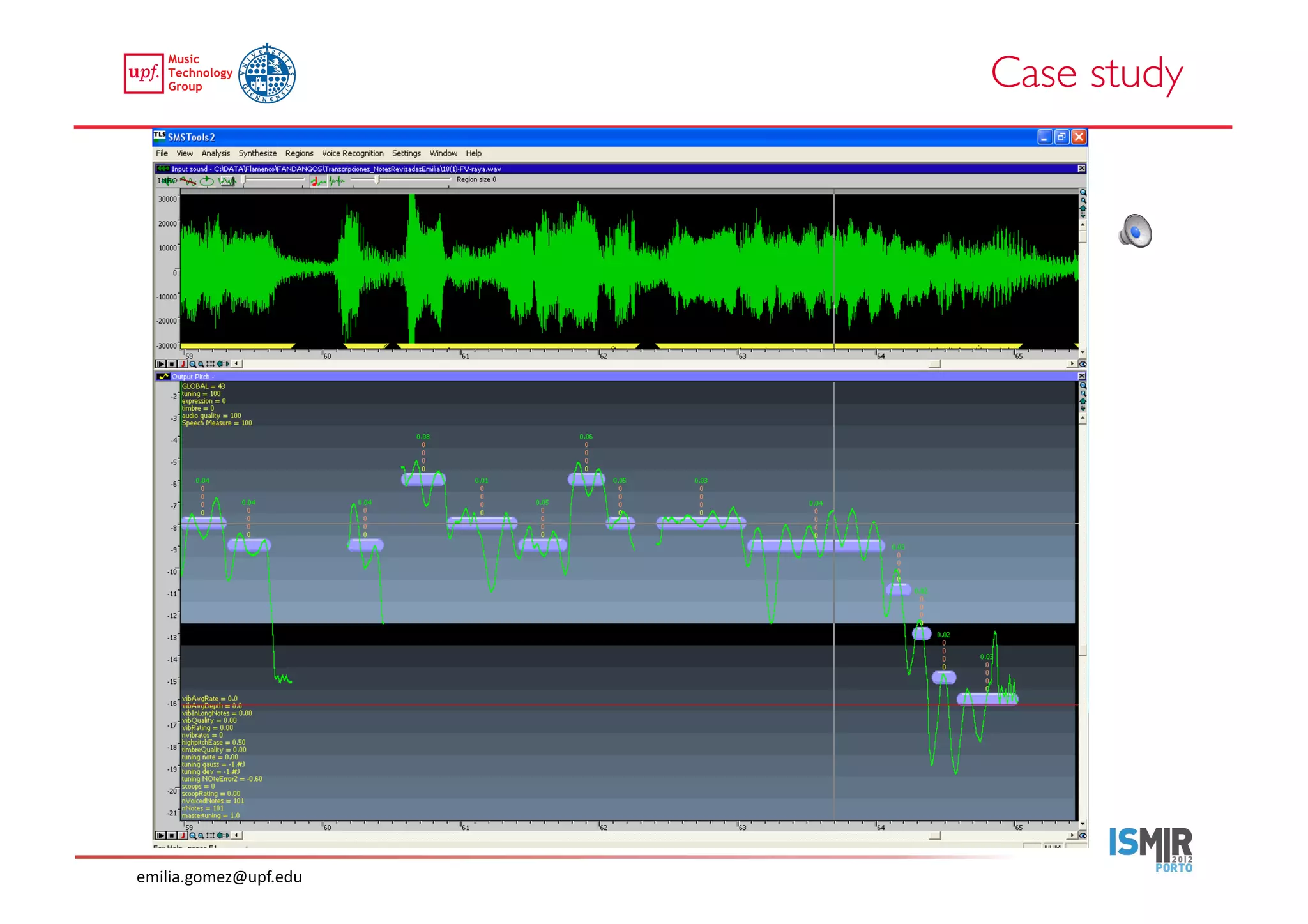Zoom out horizontally on Output Pitch view
This screenshot has height=924, width=1308.
click(x=201, y=835)
